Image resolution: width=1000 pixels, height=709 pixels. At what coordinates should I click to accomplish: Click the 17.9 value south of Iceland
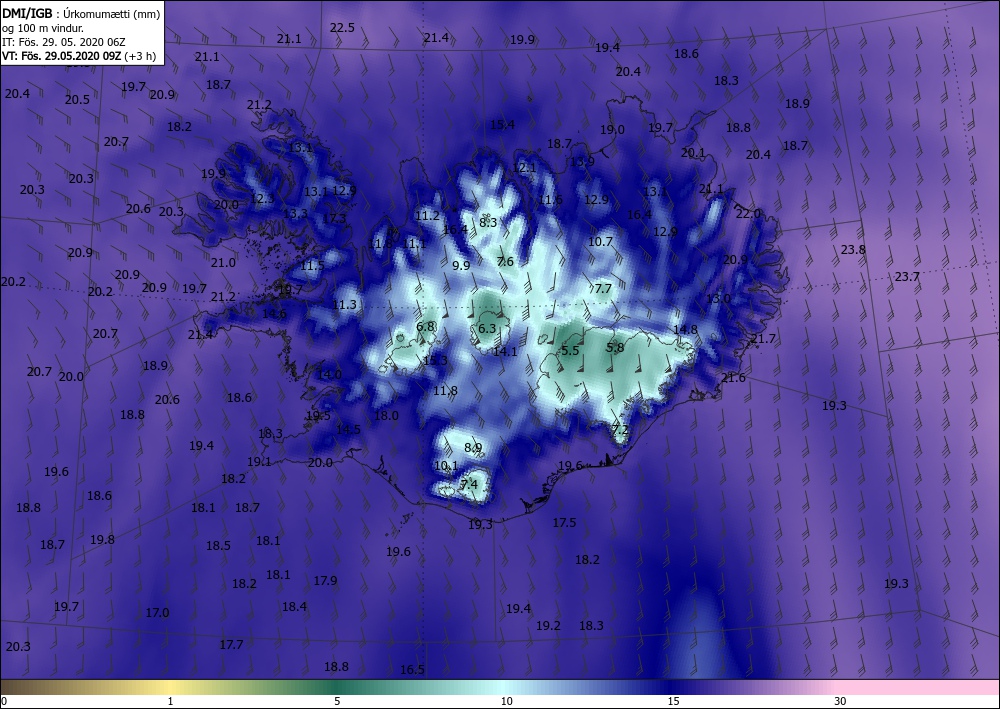(x=325, y=580)
